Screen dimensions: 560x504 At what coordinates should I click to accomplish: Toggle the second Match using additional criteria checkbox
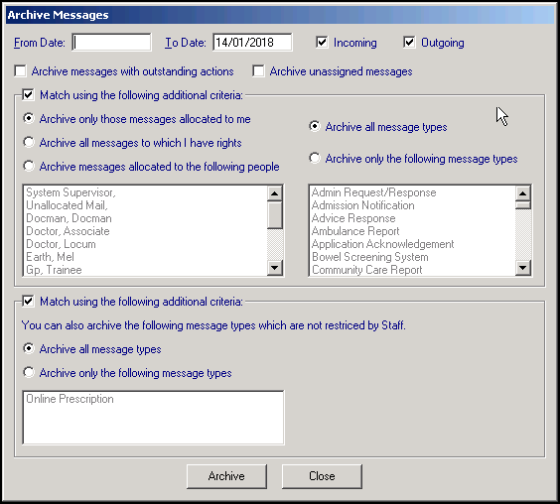[28, 301]
